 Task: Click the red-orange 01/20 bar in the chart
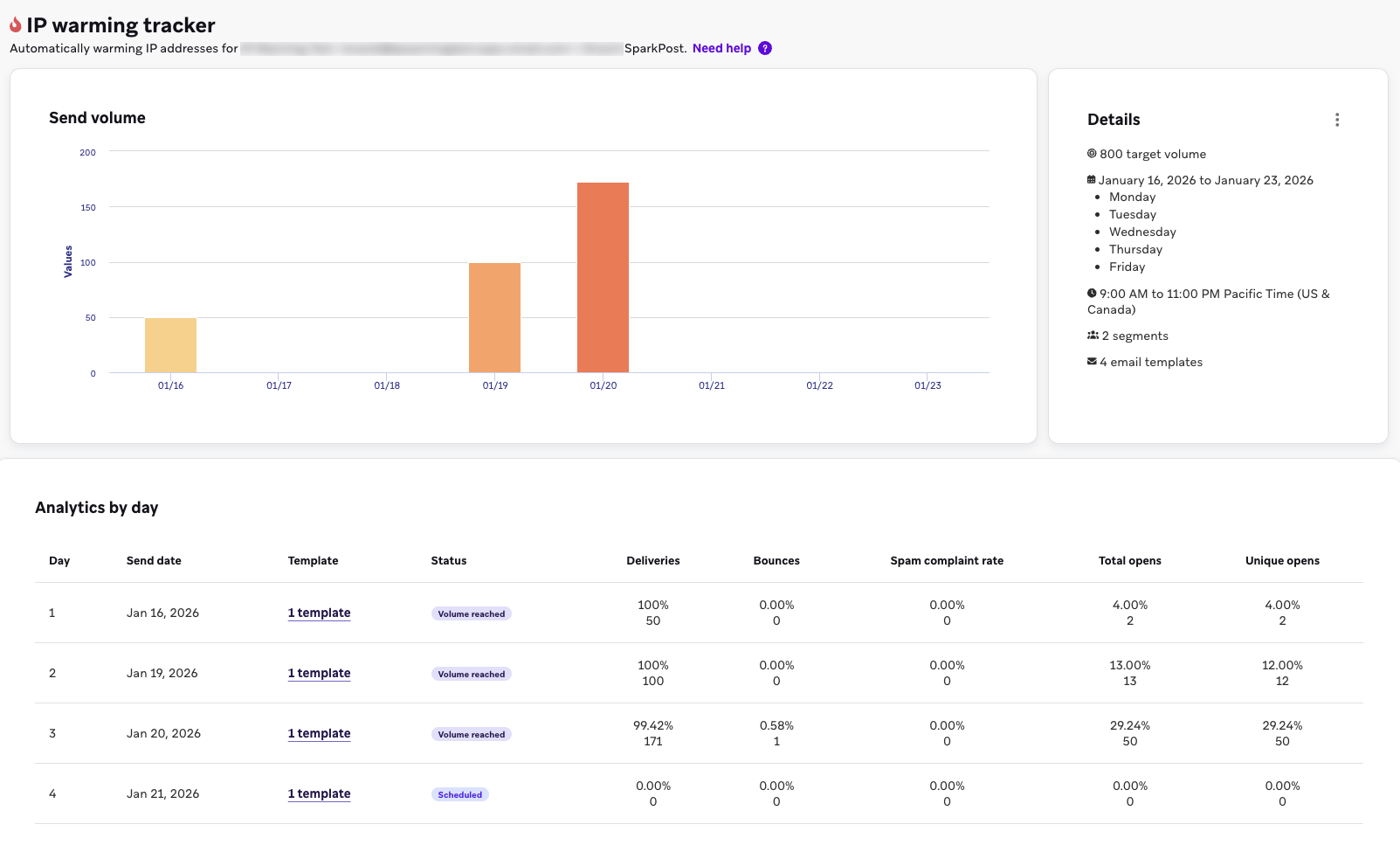603,278
